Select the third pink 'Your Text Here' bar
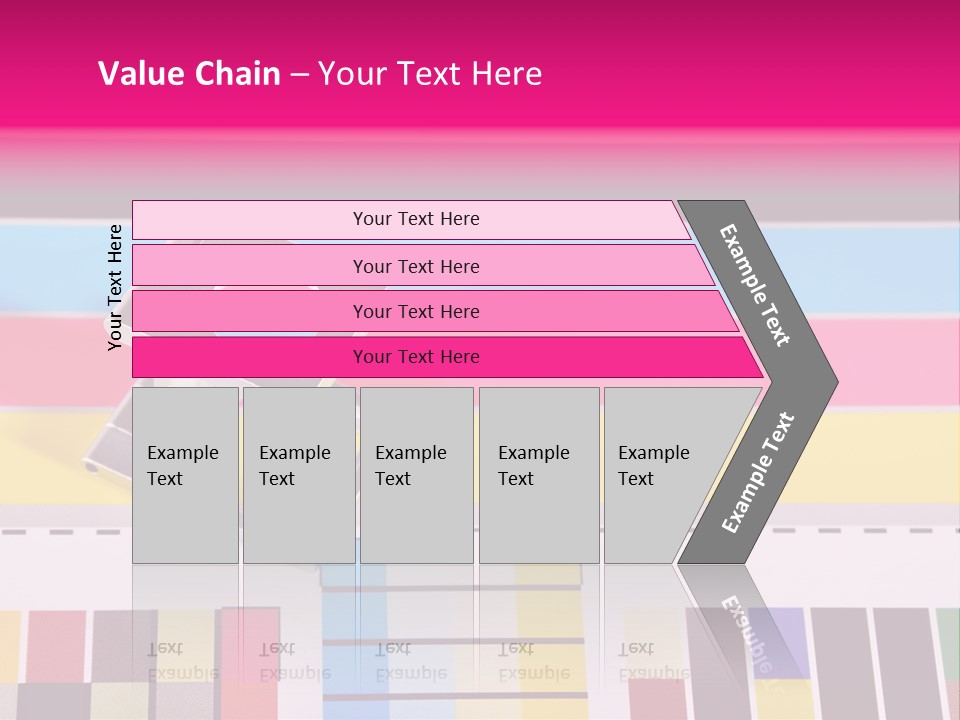This screenshot has width=960, height=720. click(x=415, y=312)
